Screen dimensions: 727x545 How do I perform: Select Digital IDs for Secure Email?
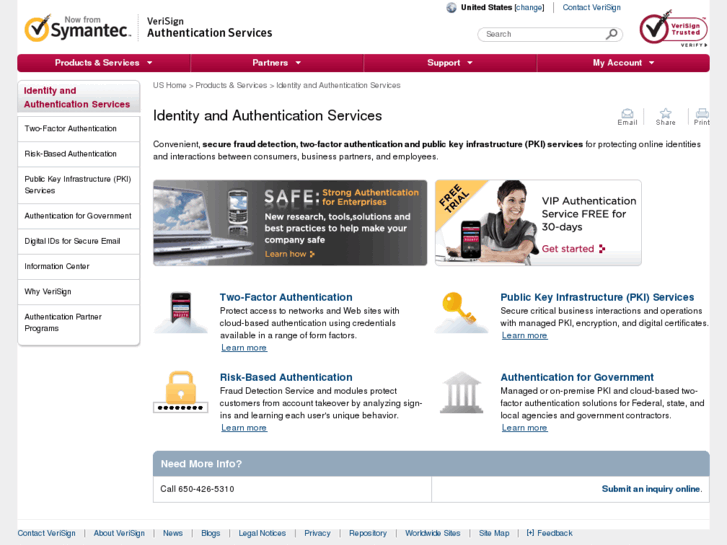pos(72,241)
